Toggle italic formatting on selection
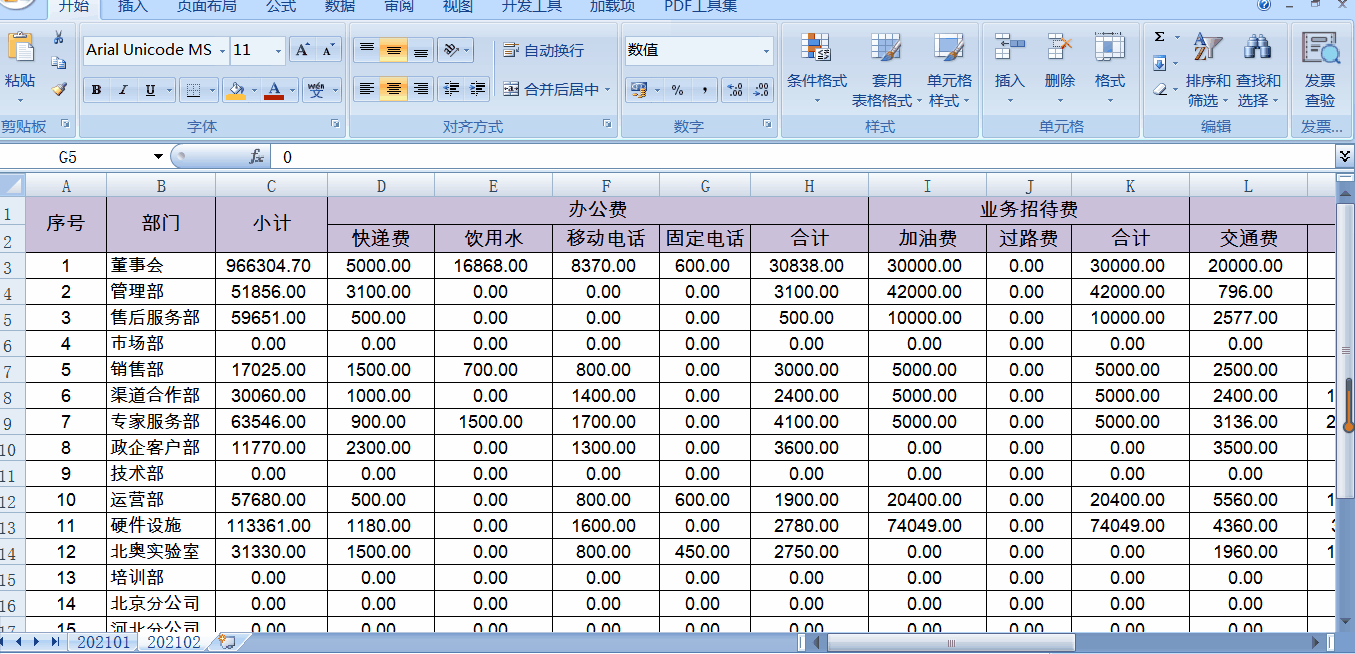Viewport: 1355px width, 654px height. pyautogui.click(x=122, y=90)
